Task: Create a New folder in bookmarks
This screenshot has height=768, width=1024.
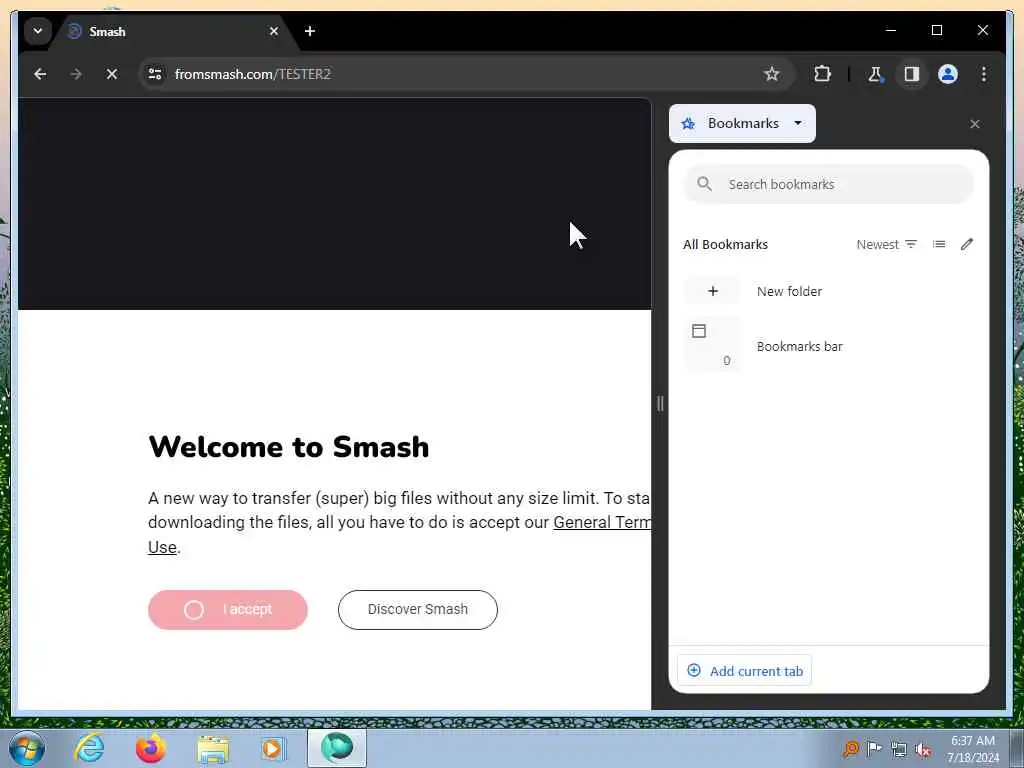Action: [828, 291]
